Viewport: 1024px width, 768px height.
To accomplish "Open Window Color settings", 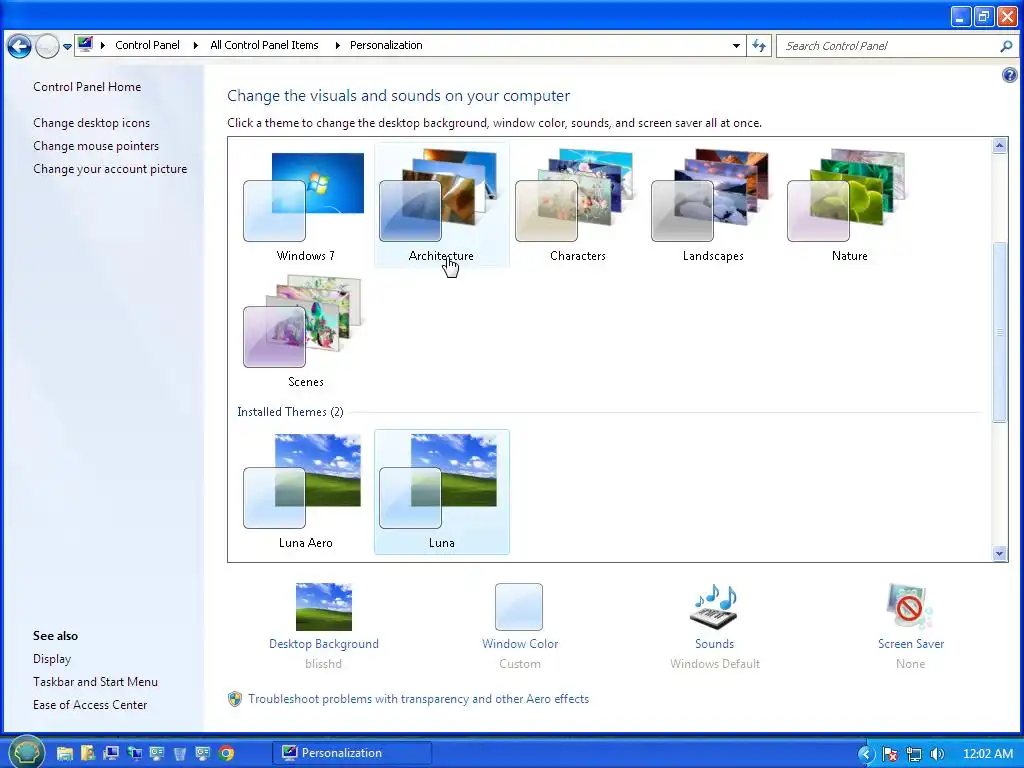I will coord(520,626).
